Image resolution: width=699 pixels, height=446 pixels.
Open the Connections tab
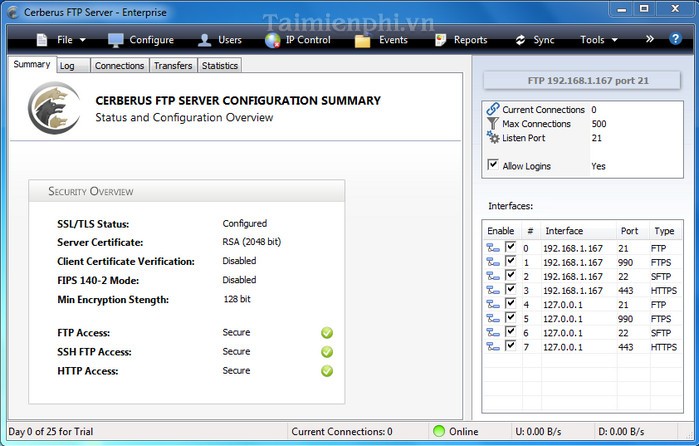[119, 66]
